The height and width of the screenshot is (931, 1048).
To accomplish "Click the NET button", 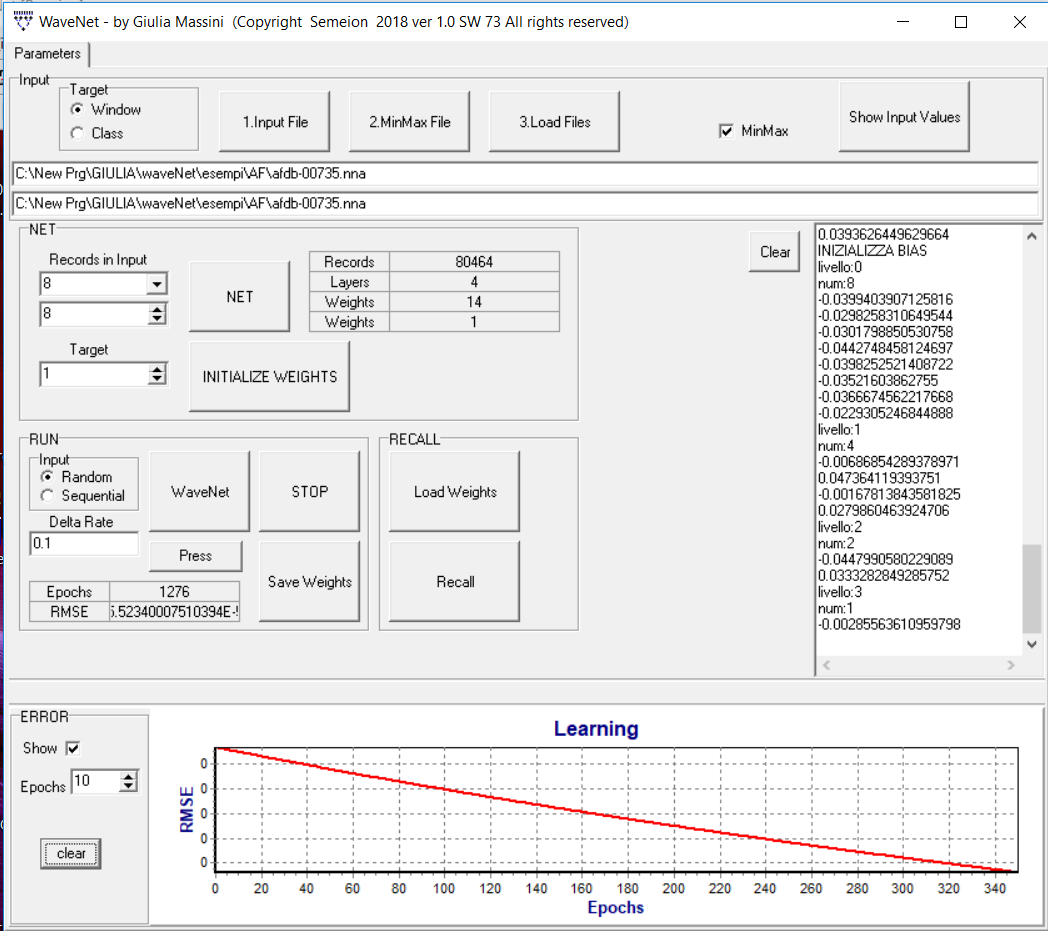I will click(239, 297).
